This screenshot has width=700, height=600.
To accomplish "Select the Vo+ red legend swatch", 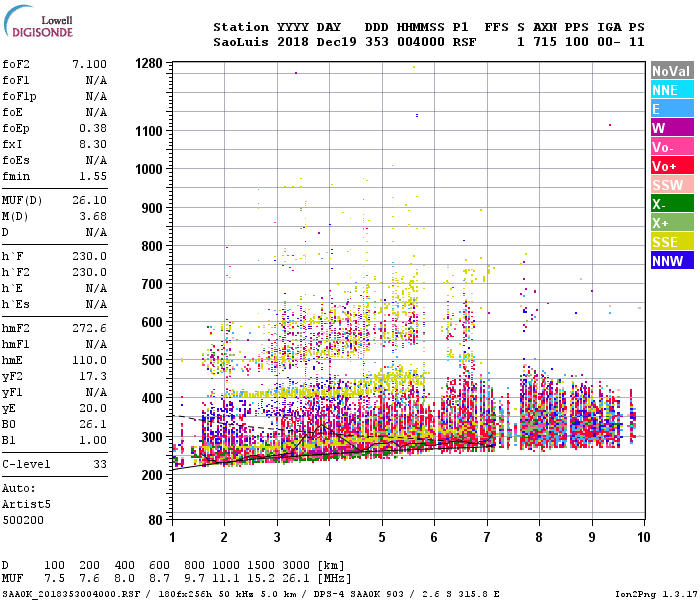I will [672, 166].
